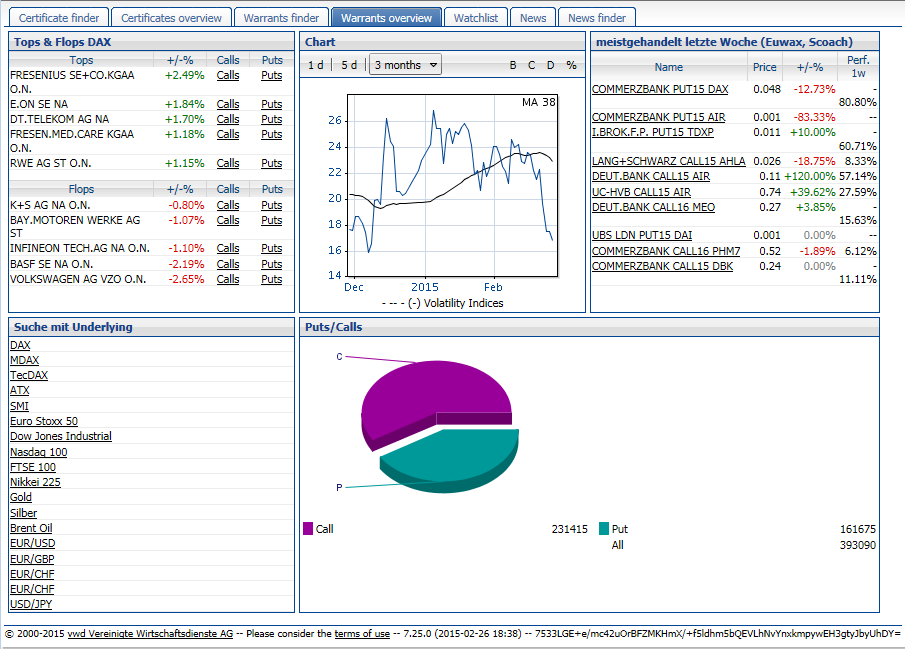Open the News finder tab
Viewport: 905px width, 649px height.
(x=597, y=18)
